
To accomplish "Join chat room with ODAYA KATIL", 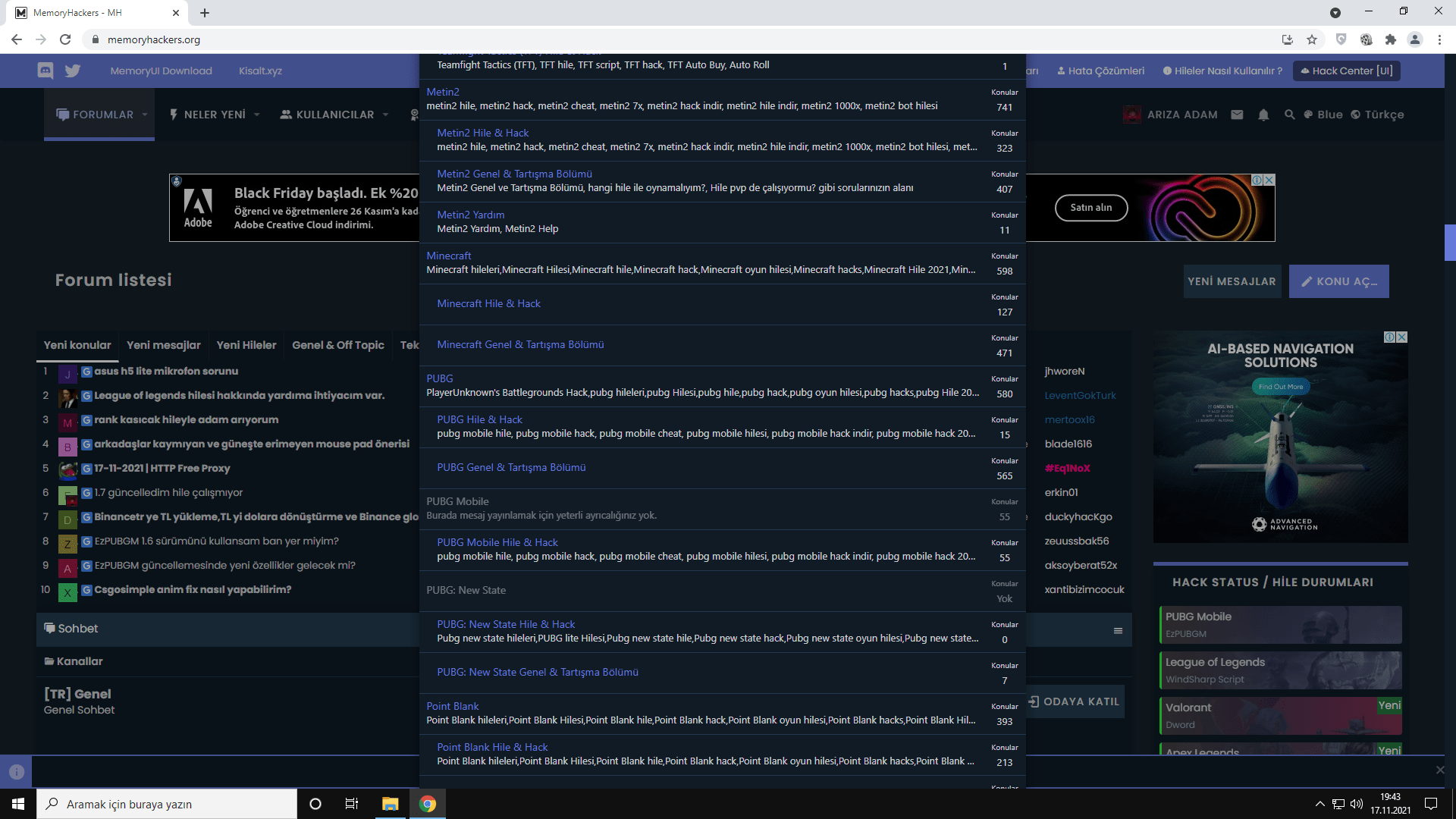I will [1075, 701].
